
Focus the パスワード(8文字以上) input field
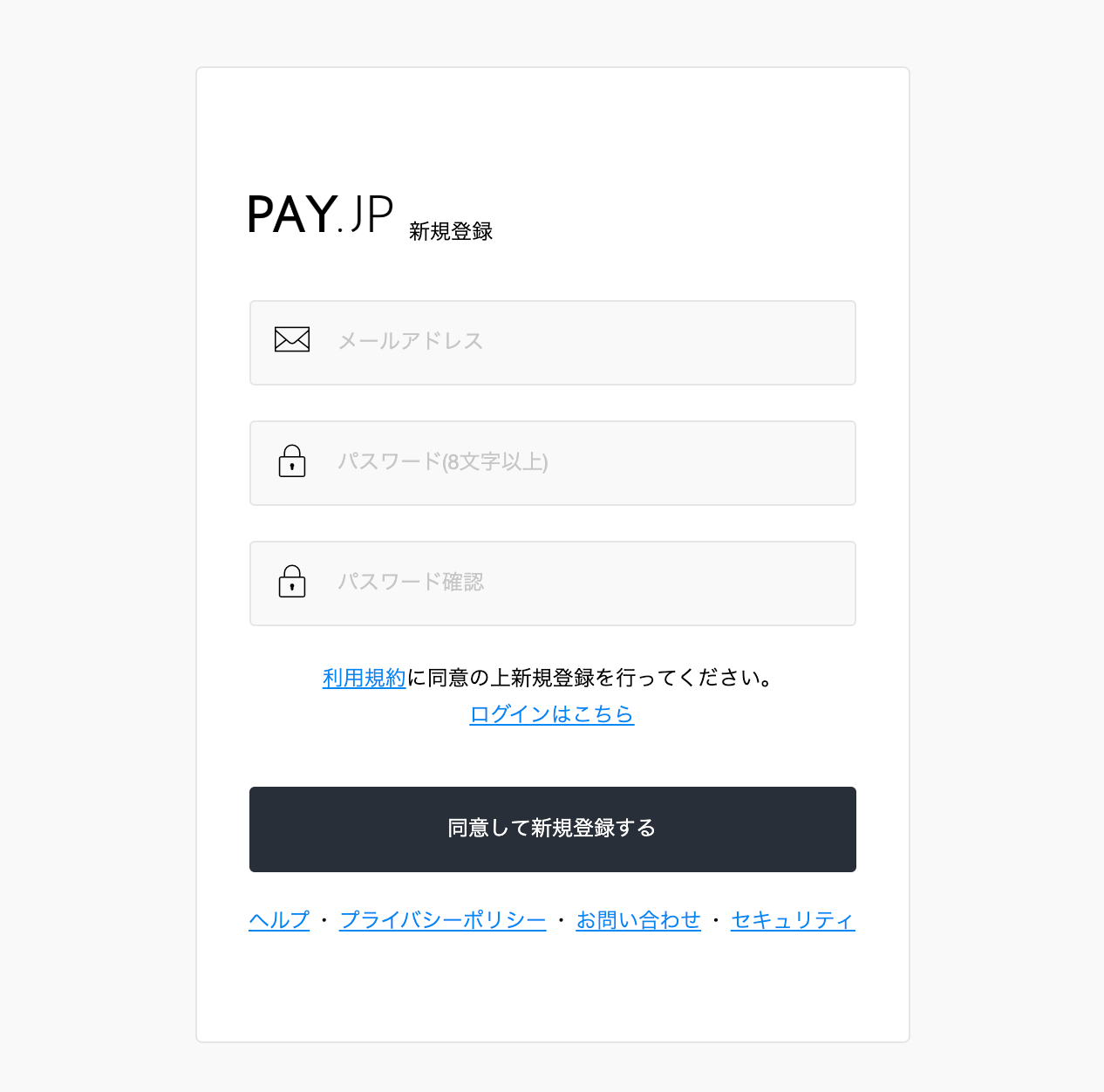click(x=553, y=463)
